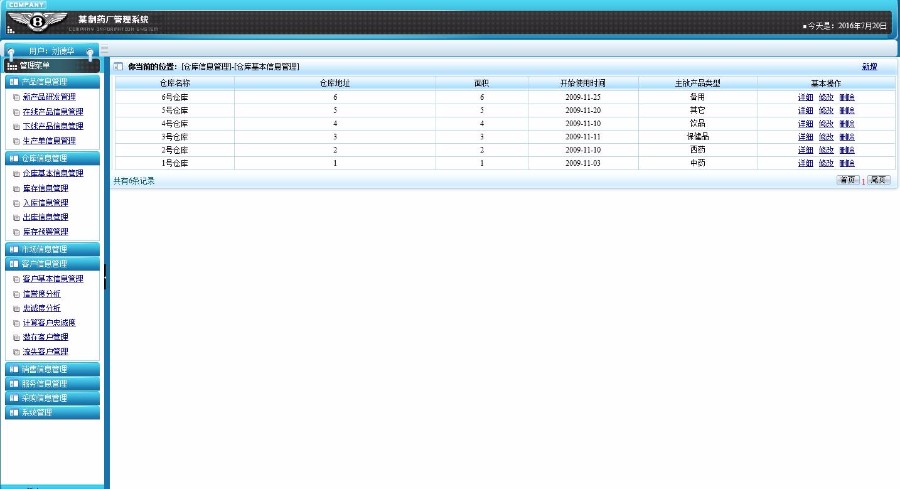Click the 今天是 2016年7月20日 date text
Image resolution: width=900 pixels, height=489 pixels.
pyautogui.click(x=847, y=25)
